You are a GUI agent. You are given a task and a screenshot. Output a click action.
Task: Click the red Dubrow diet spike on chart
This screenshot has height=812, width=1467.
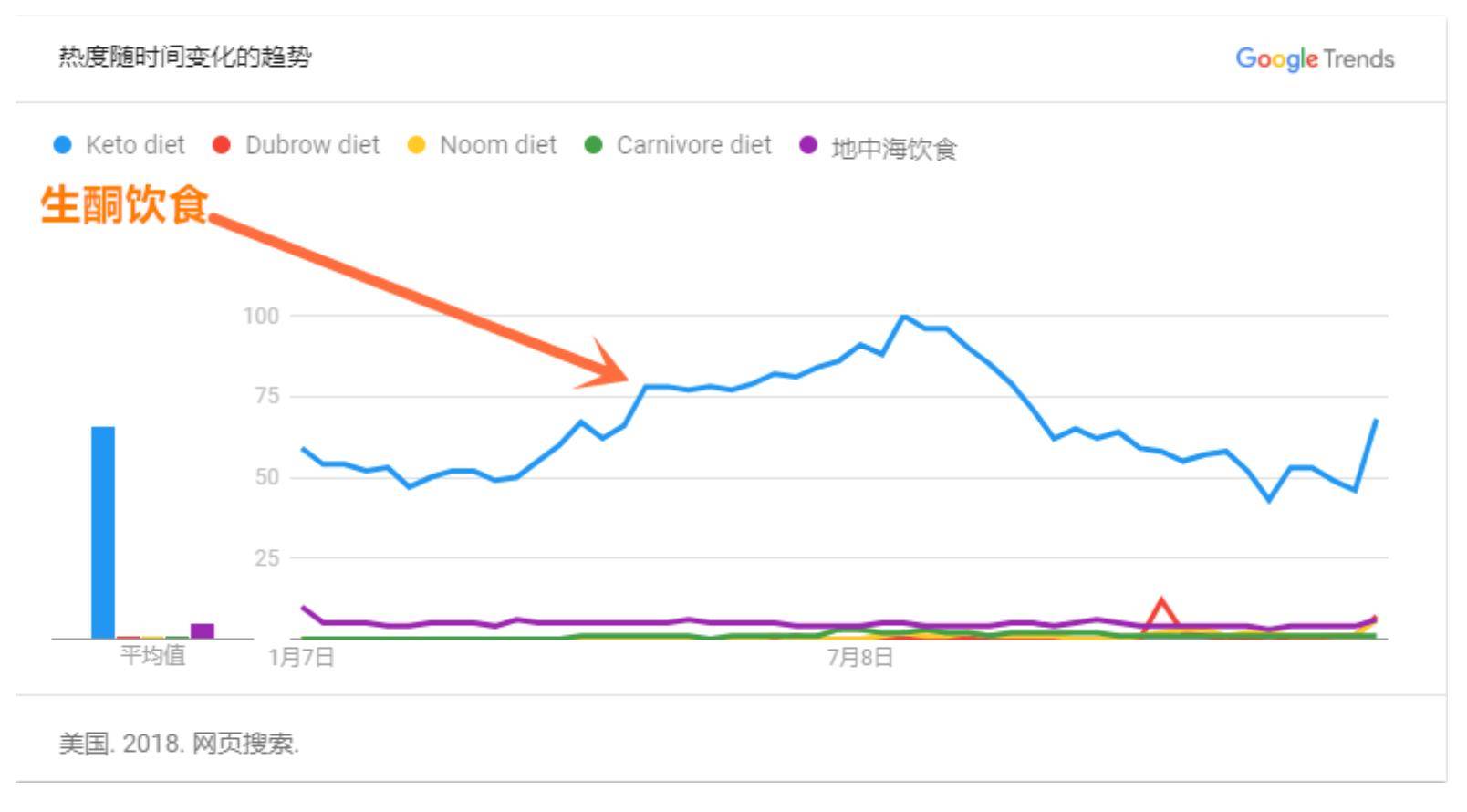[x=1161, y=613]
